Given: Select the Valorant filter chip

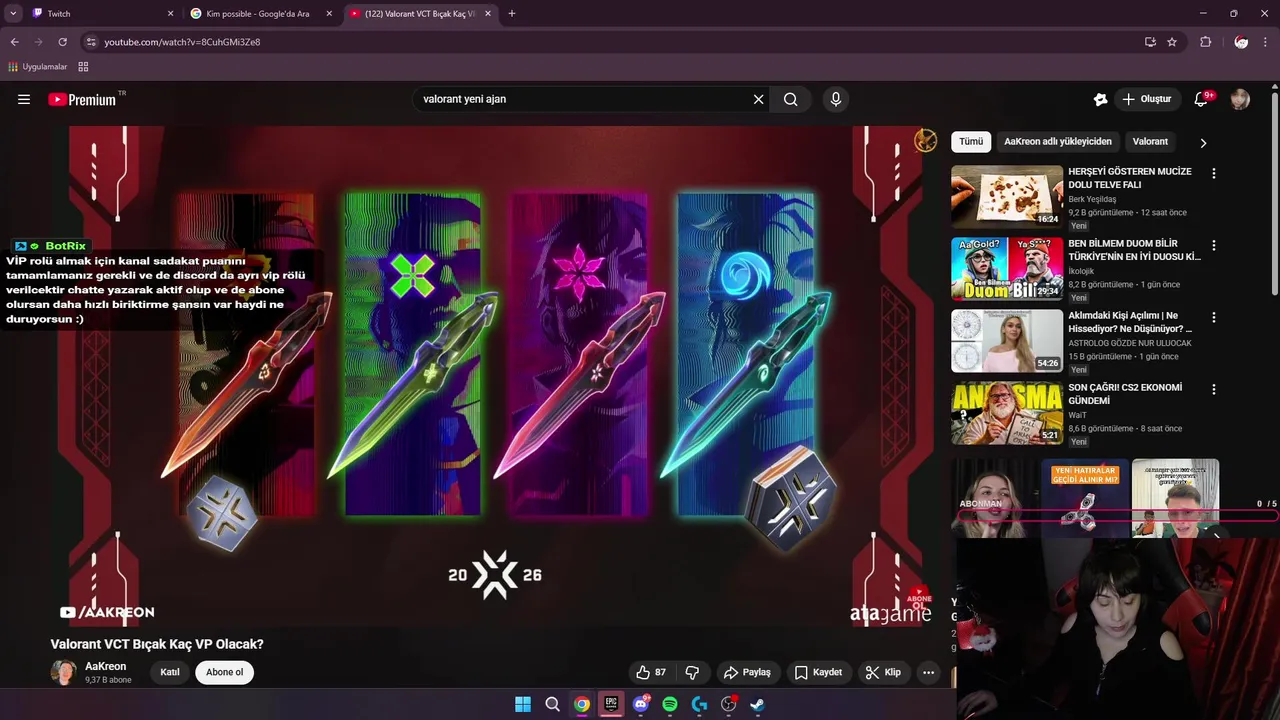Looking at the screenshot, I should click(x=1150, y=142).
